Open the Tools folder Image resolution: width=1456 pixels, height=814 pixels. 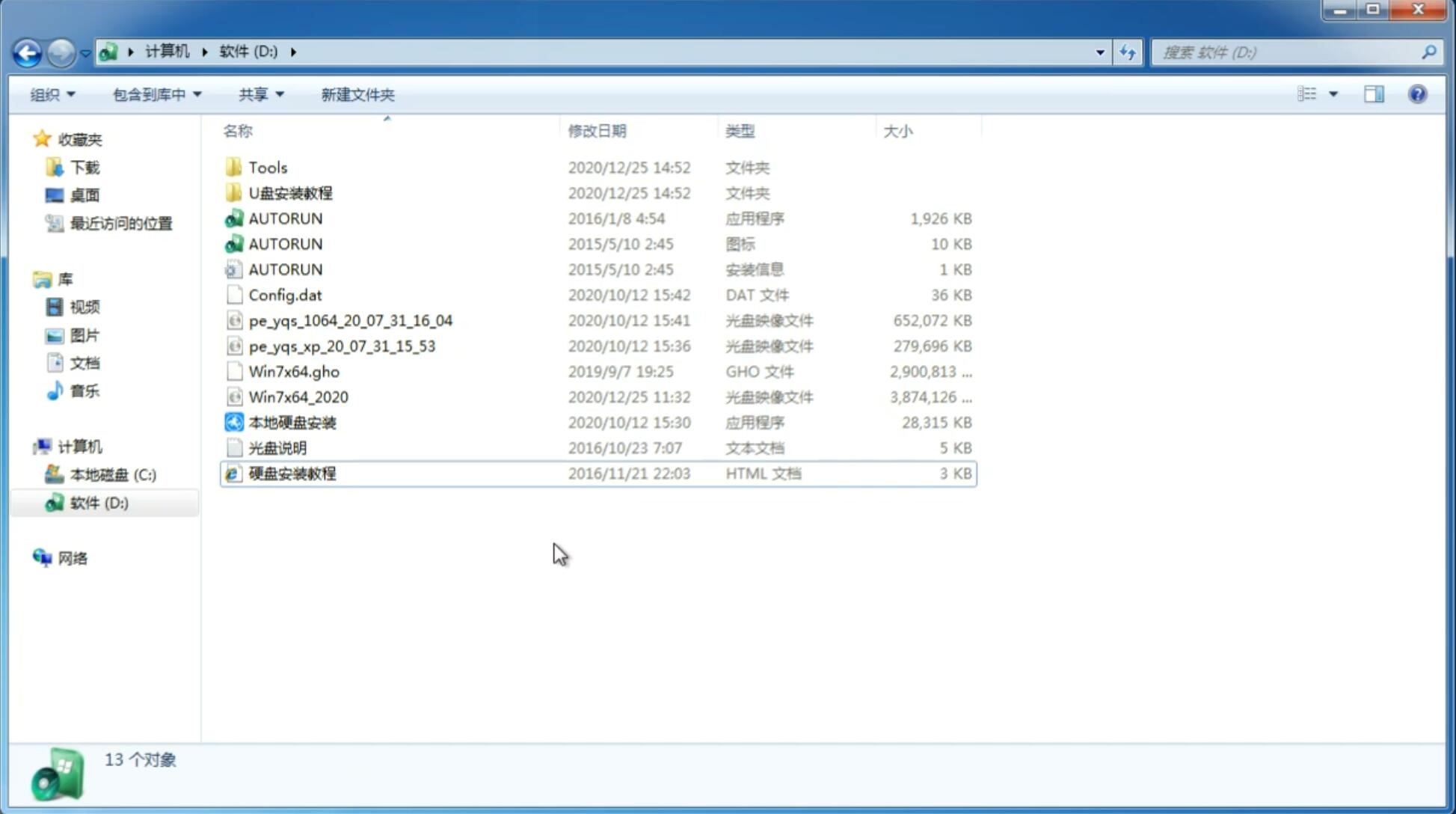[x=267, y=167]
